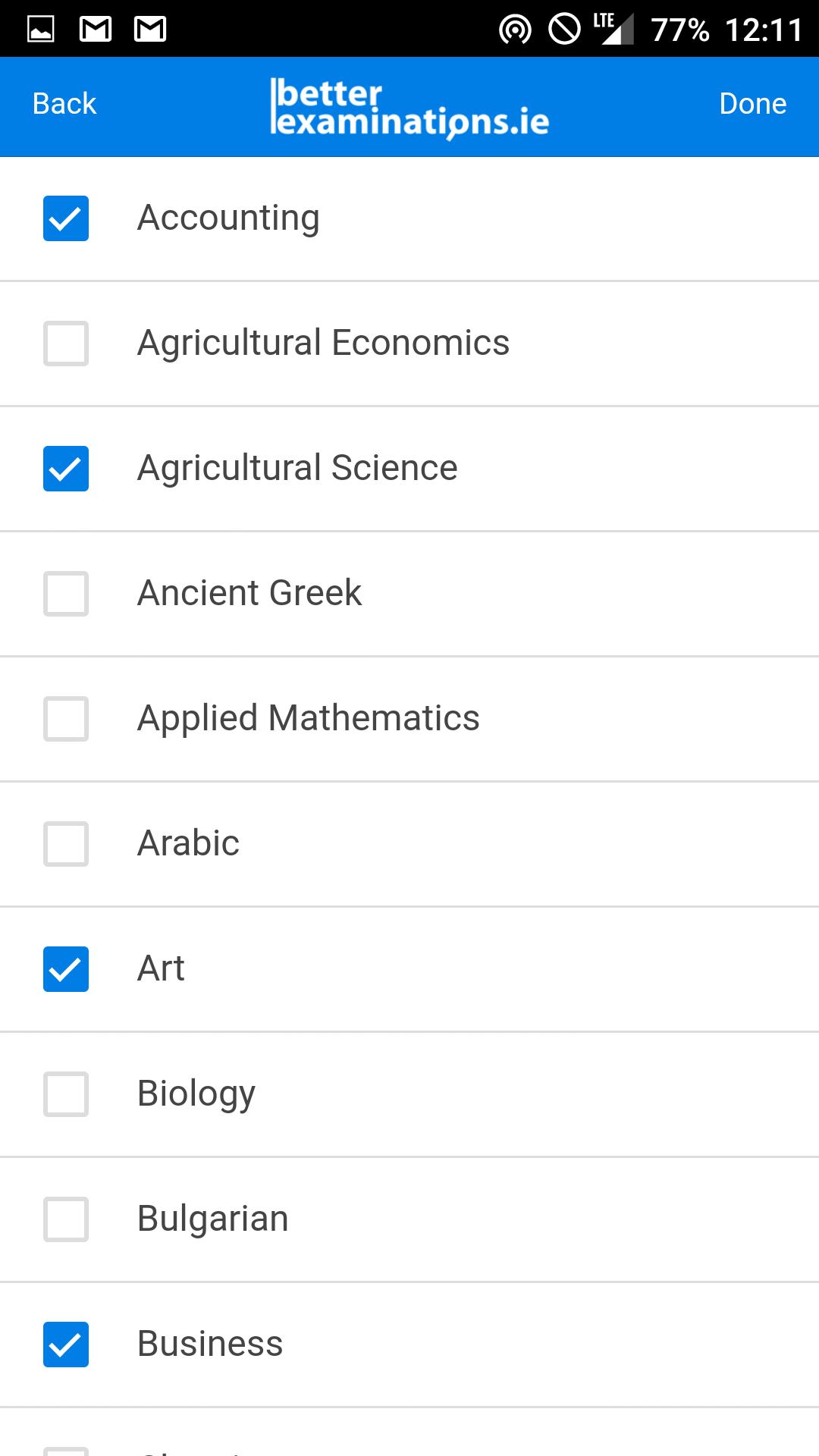Enable the Applied Mathematics checkbox
This screenshot has height=1456, width=819.
tap(66, 719)
